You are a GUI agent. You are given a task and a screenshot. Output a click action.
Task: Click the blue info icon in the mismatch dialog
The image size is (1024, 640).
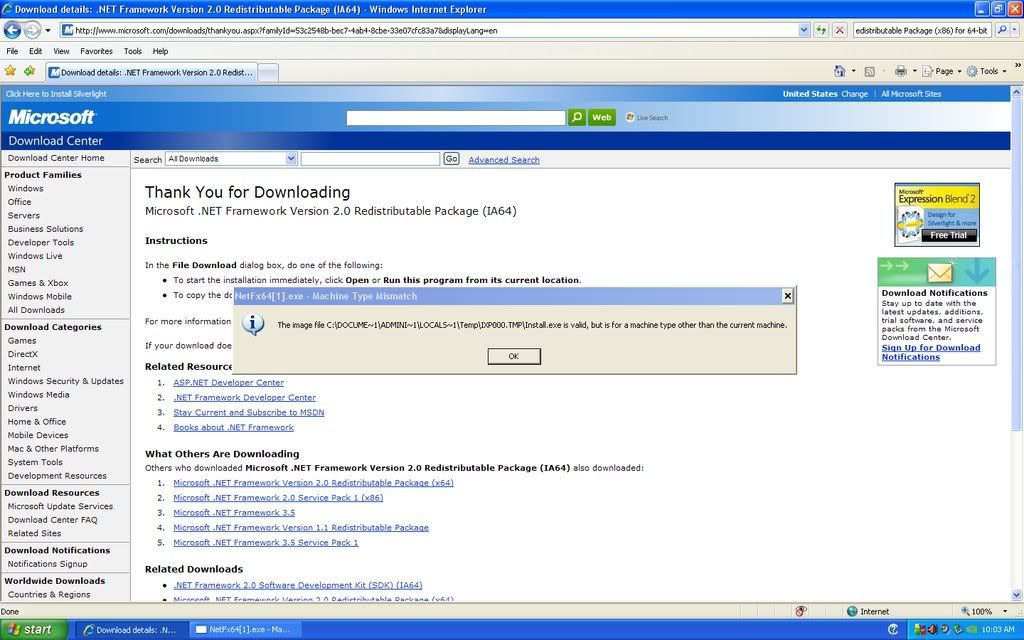coord(253,325)
